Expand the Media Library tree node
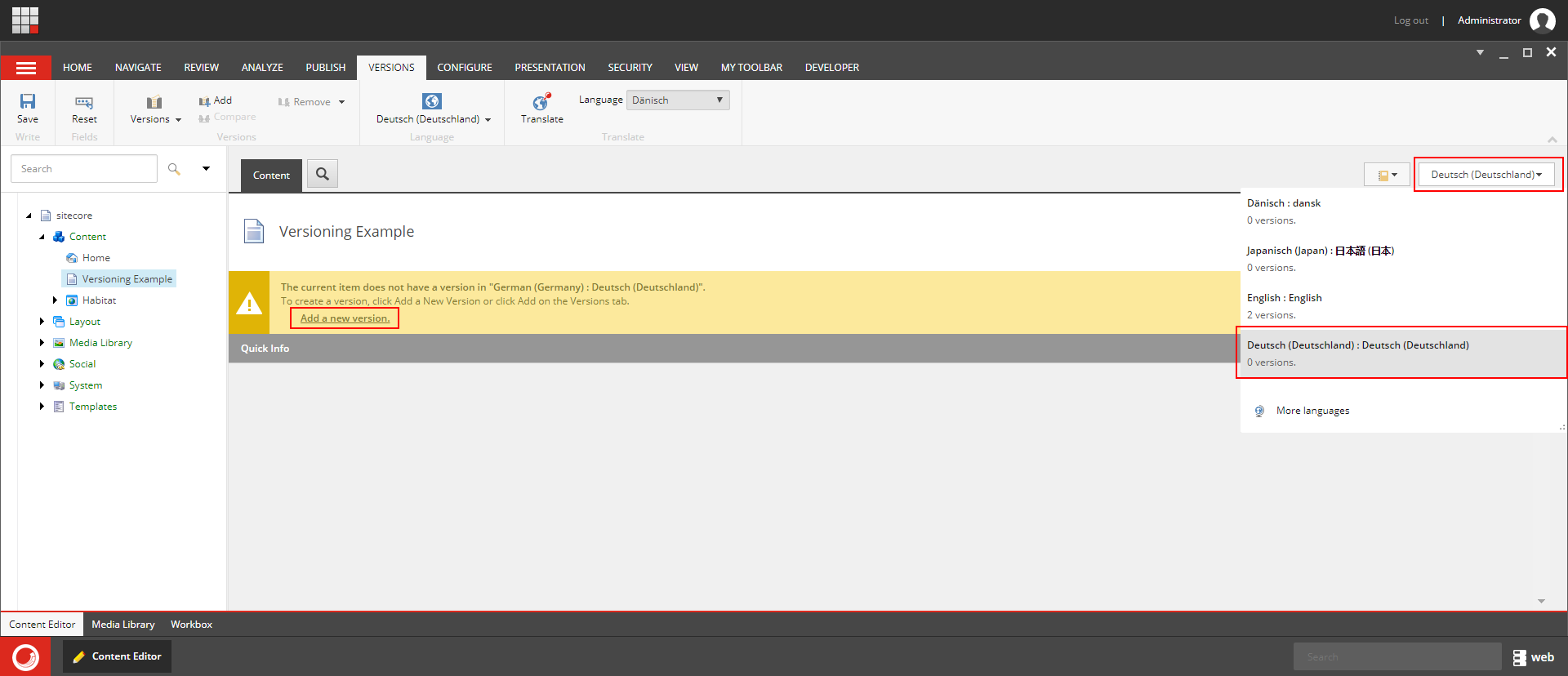This screenshot has height=676, width=1568. pos(42,343)
